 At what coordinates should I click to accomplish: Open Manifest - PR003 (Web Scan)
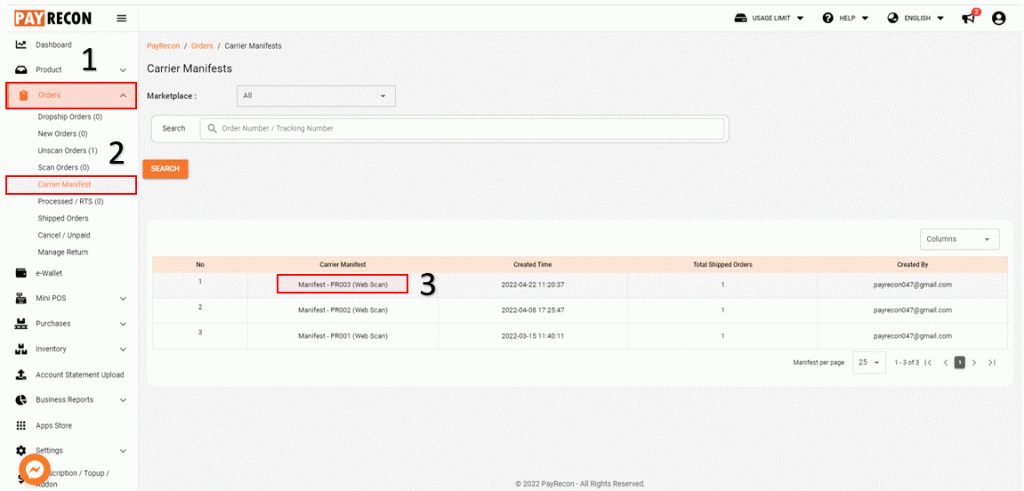click(x=343, y=285)
